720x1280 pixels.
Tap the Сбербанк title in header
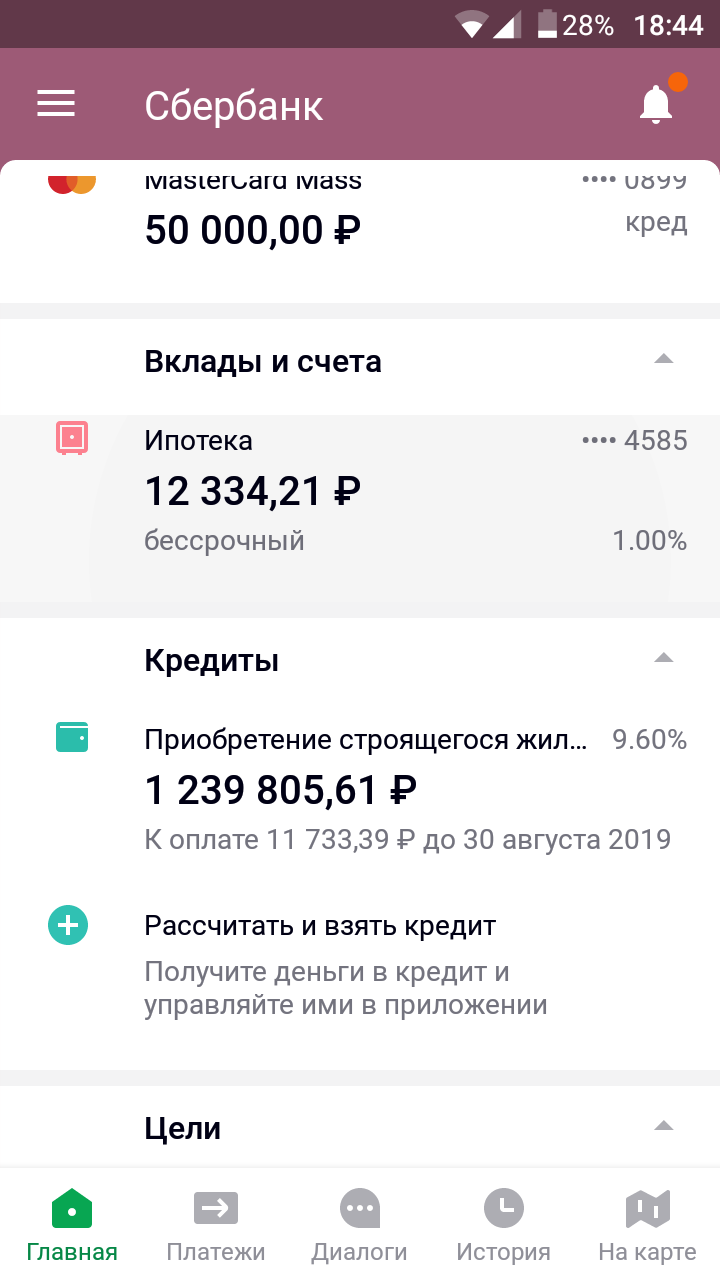[x=234, y=106]
